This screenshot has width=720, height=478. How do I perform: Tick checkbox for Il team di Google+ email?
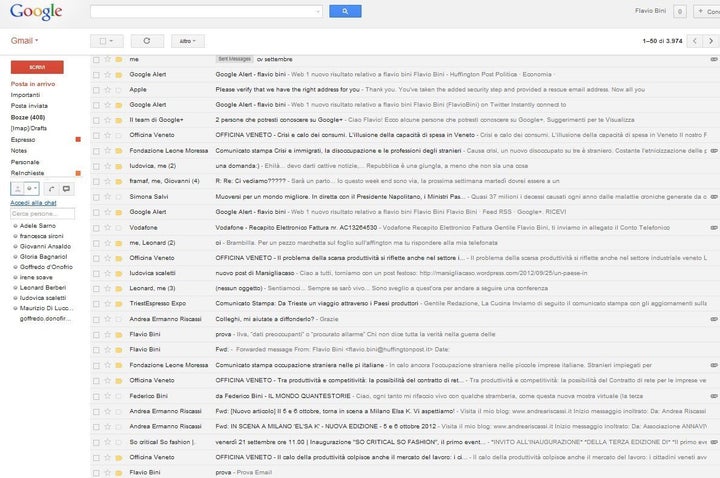coord(96,120)
